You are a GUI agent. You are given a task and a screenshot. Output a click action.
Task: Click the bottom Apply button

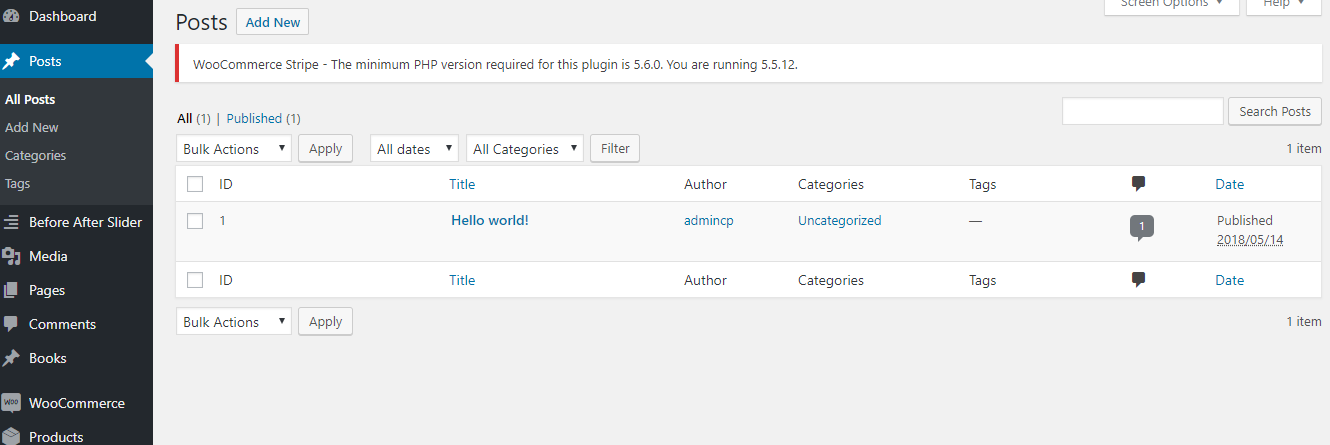coord(325,322)
